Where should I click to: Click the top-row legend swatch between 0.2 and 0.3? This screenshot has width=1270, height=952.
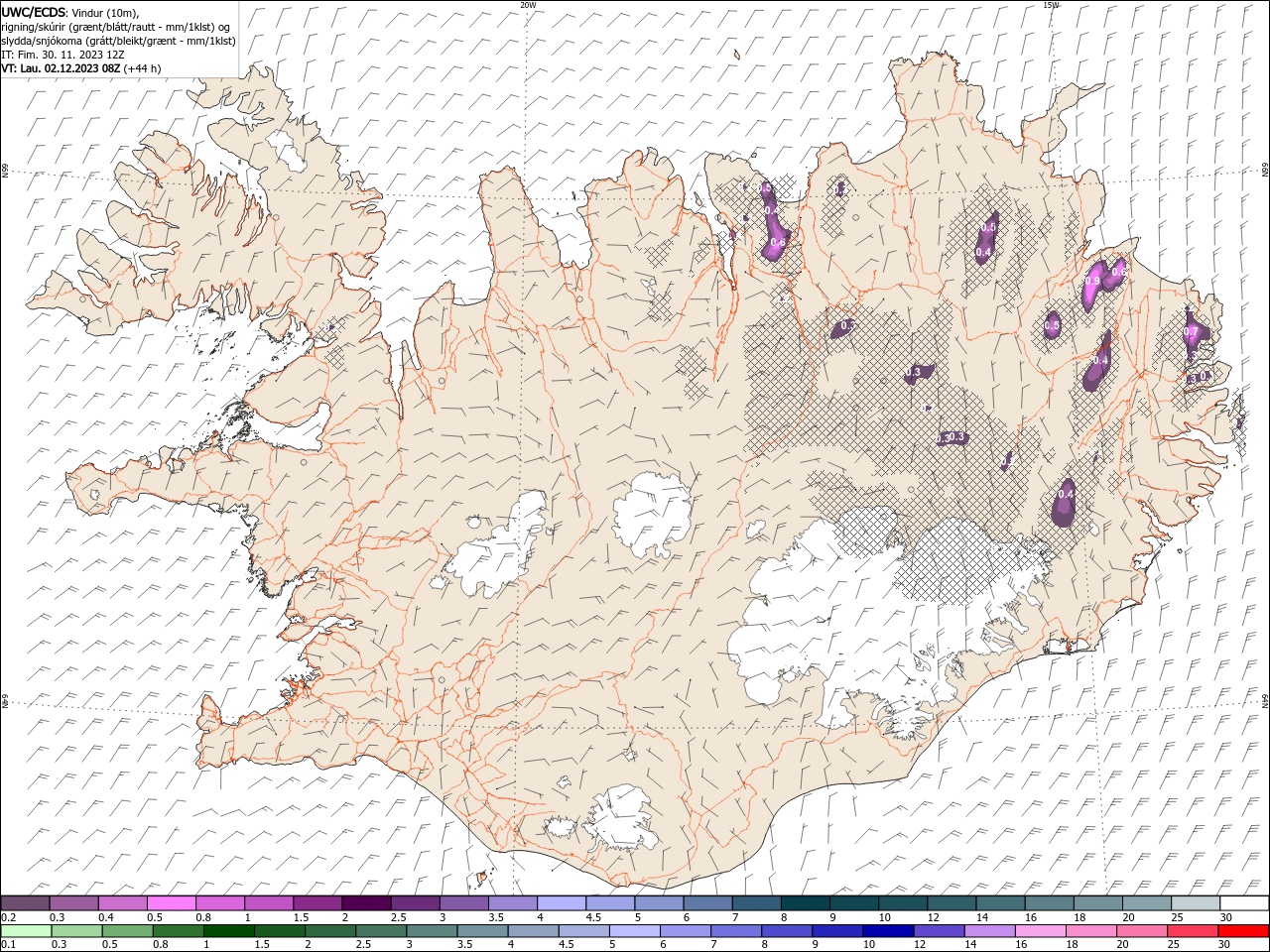(26, 903)
